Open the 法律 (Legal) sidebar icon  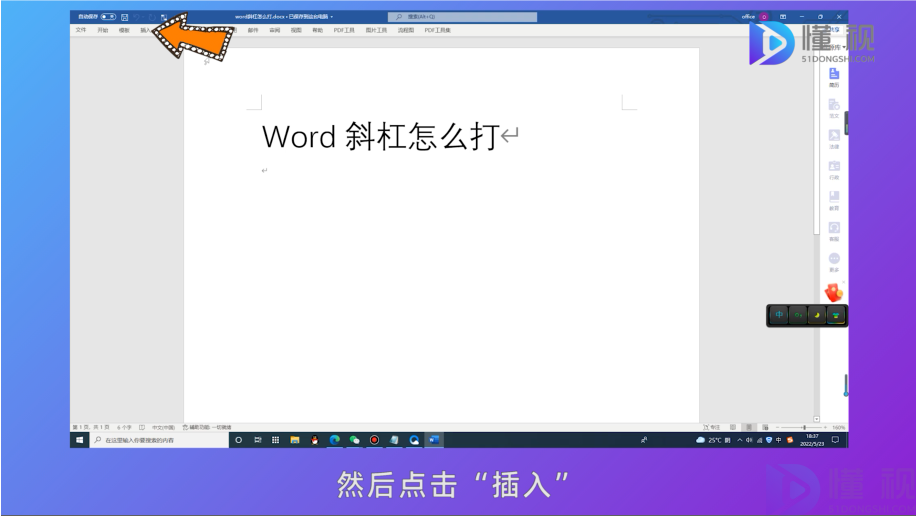[x=834, y=138]
